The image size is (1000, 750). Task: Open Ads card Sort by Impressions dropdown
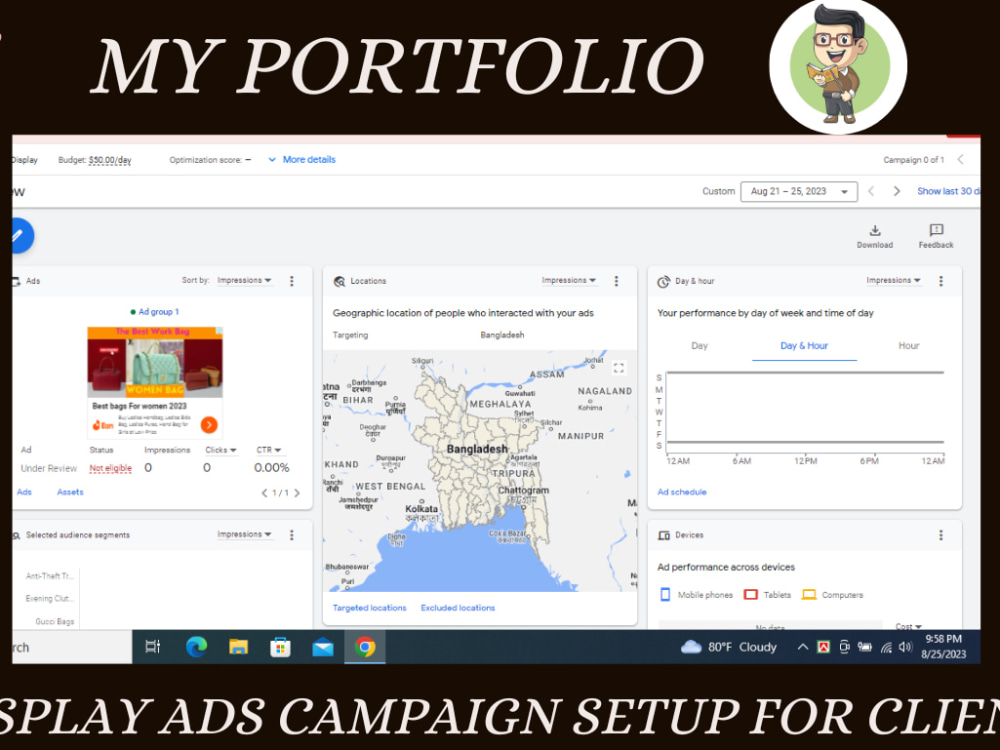click(x=244, y=280)
